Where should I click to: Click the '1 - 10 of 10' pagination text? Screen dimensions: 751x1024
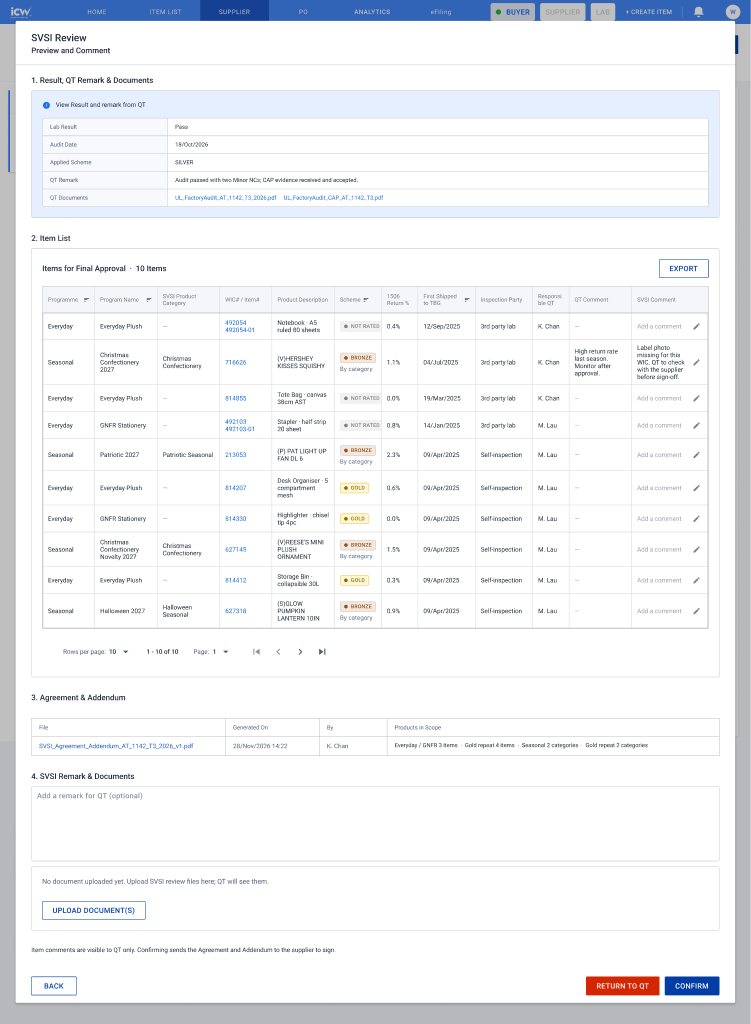(162, 652)
